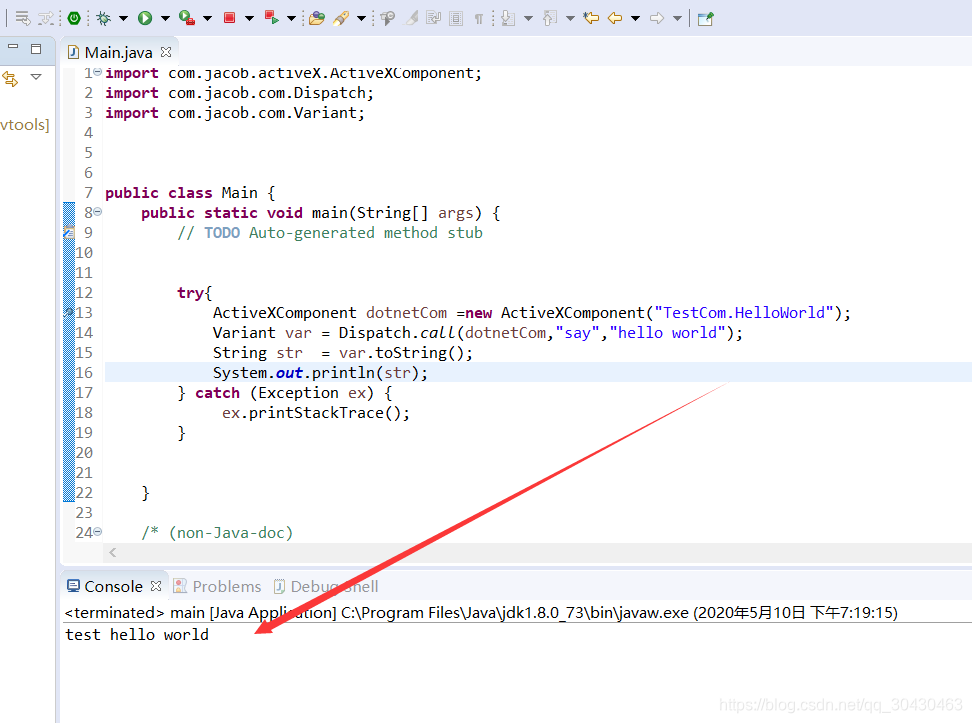Collapse the main method fold marker on line 8
The width and height of the screenshot is (972, 723).
[97, 212]
